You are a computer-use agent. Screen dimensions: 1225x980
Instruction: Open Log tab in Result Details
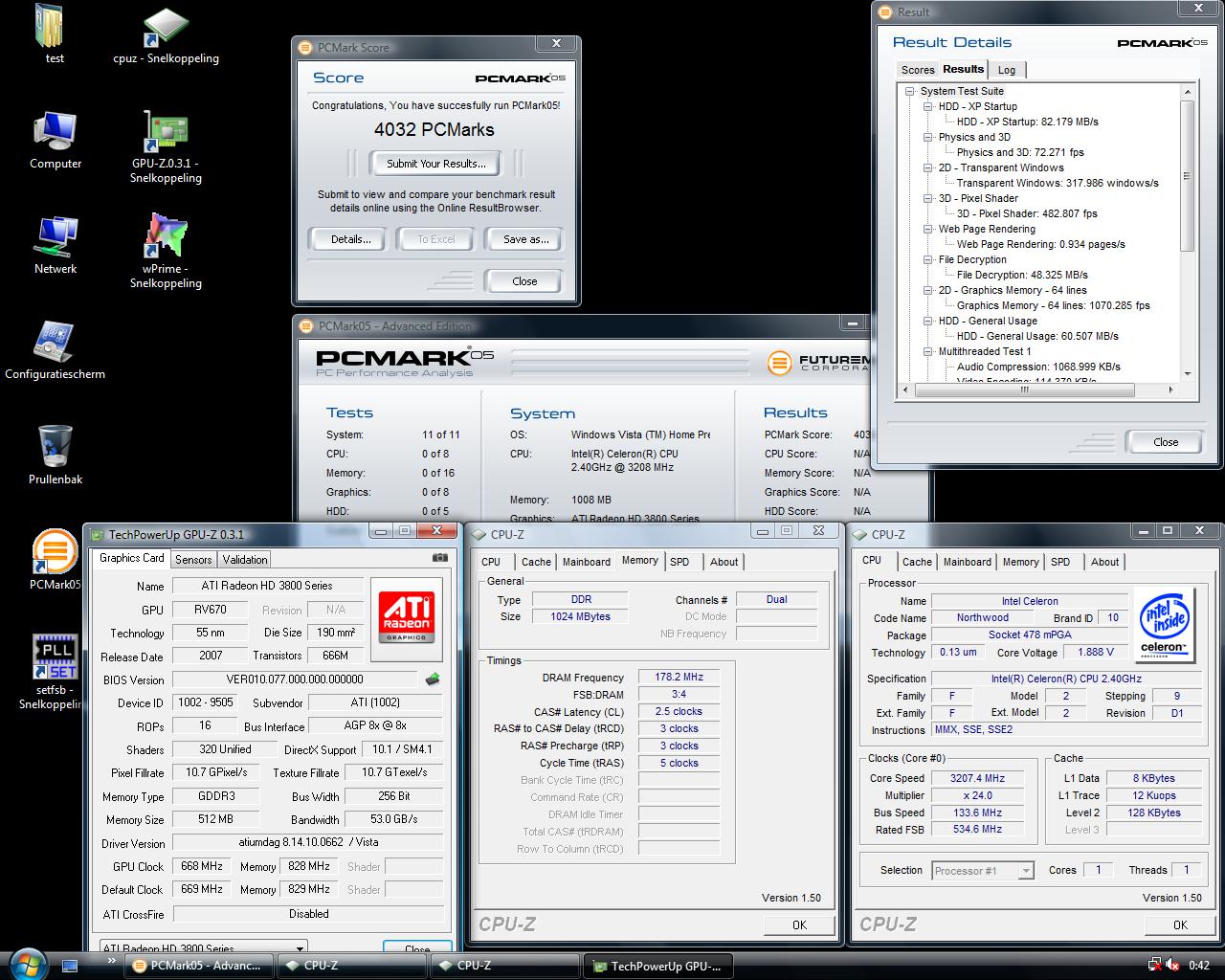point(1007,70)
